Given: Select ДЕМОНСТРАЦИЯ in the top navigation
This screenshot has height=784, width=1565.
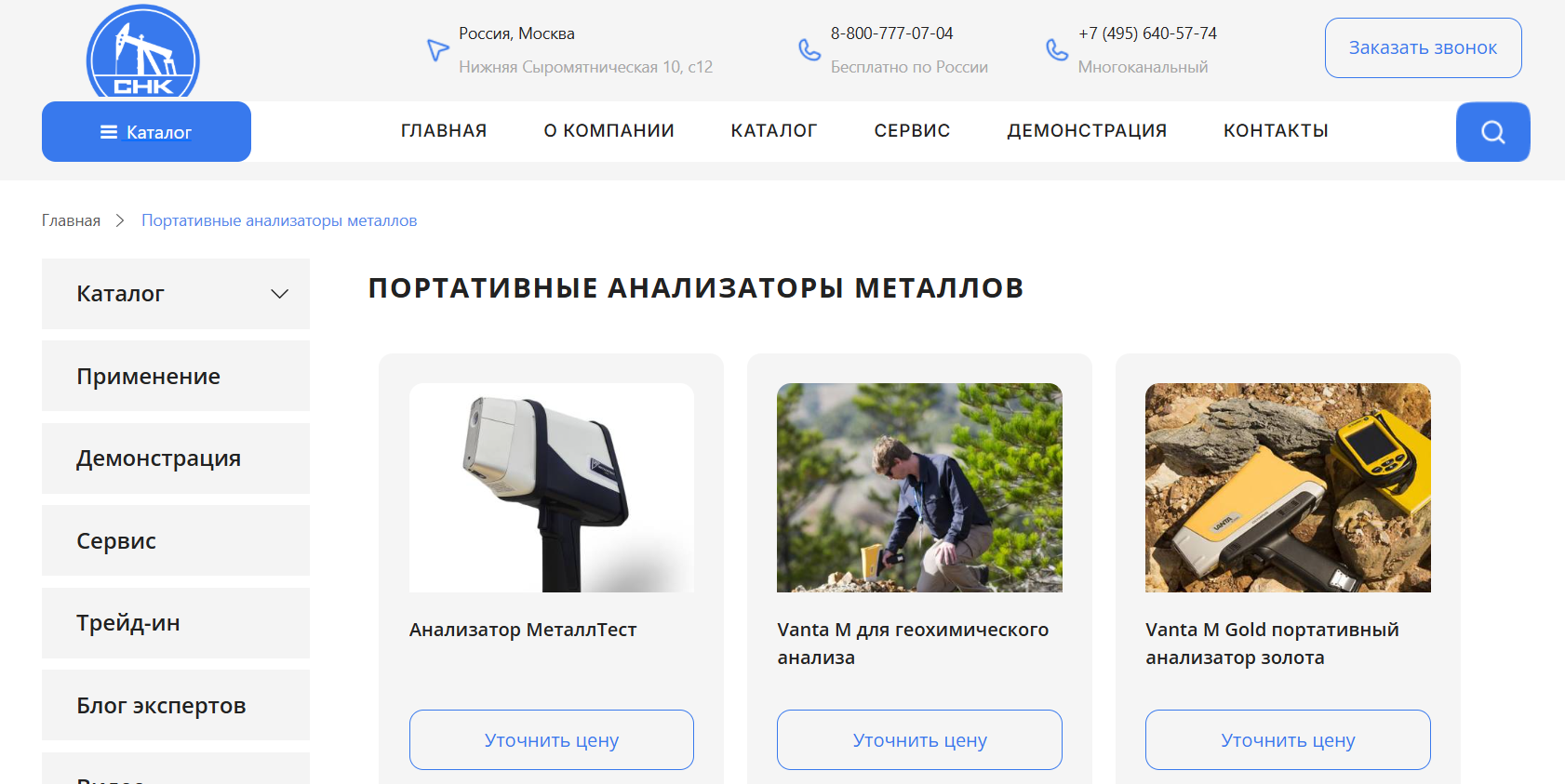Looking at the screenshot, I should coord(1087,131).
